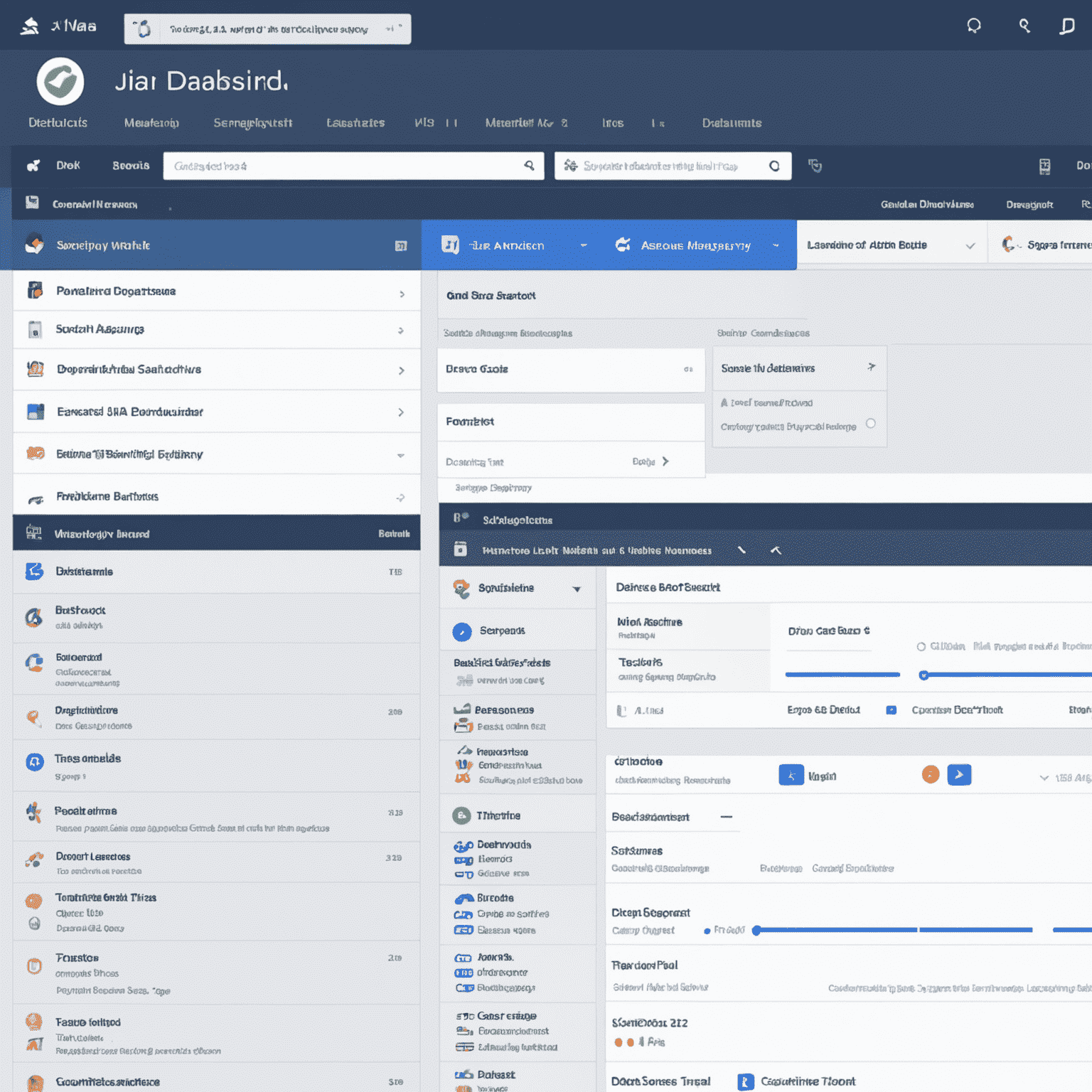Image resolution: width=1092 pixels, height=1092 pixels.
Task: Select the 'Cllldan' radio button
Action: click(x=921, y=646)
